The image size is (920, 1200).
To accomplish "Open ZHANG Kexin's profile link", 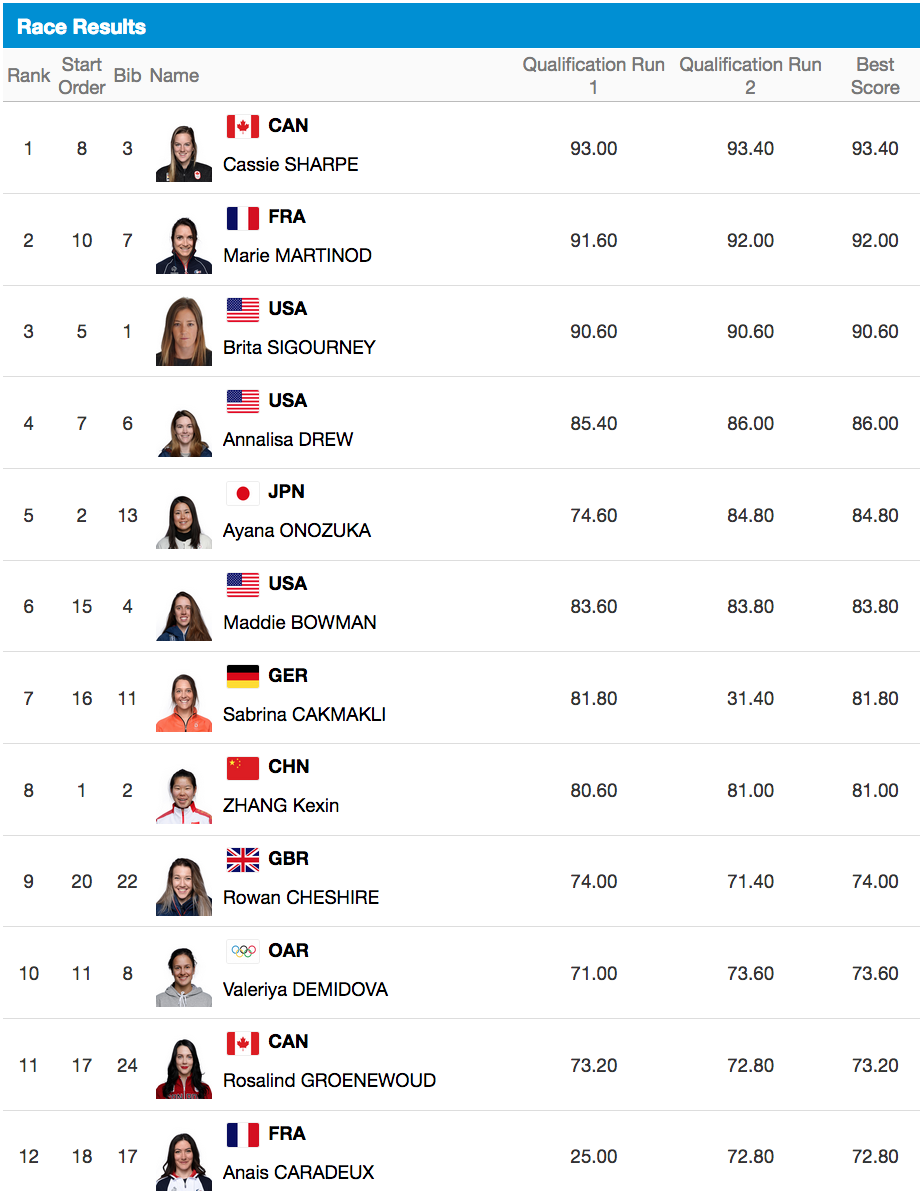I will coord(281,805).
